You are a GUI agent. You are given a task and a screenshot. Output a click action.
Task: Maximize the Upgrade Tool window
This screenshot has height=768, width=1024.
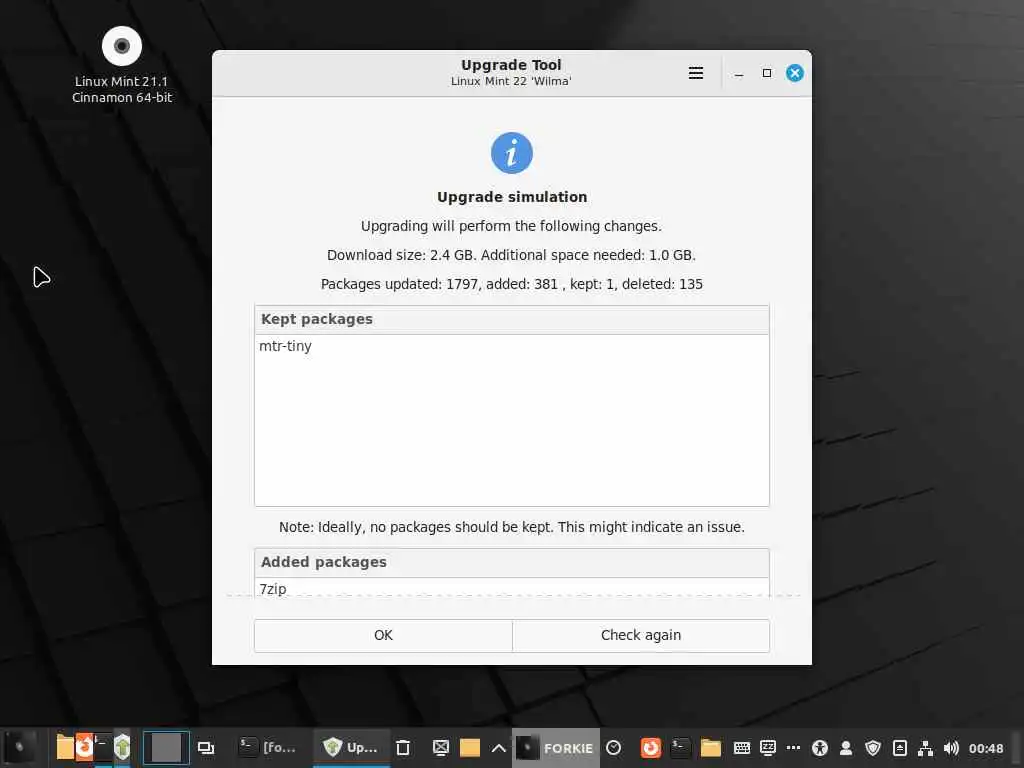[767, 73]
